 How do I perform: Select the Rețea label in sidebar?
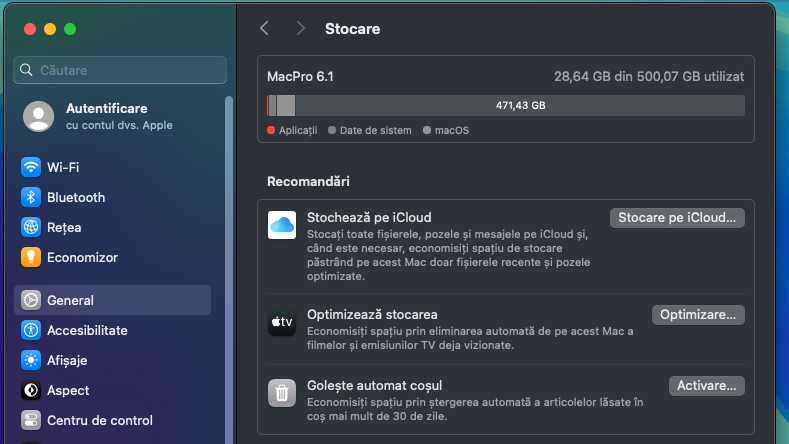64,228
